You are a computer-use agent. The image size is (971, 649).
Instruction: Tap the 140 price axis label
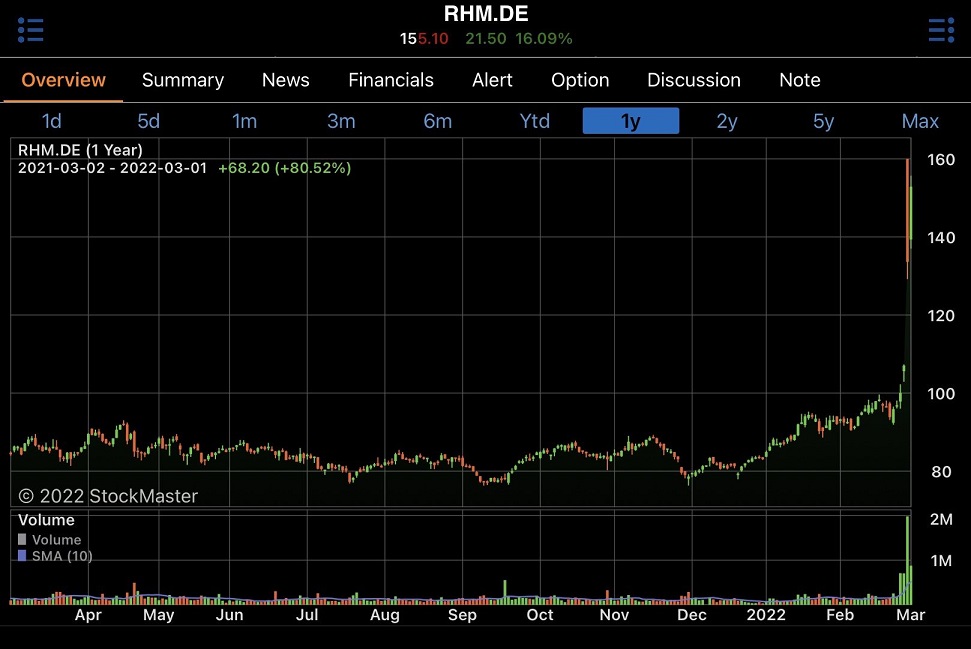(x=941, y=238)
